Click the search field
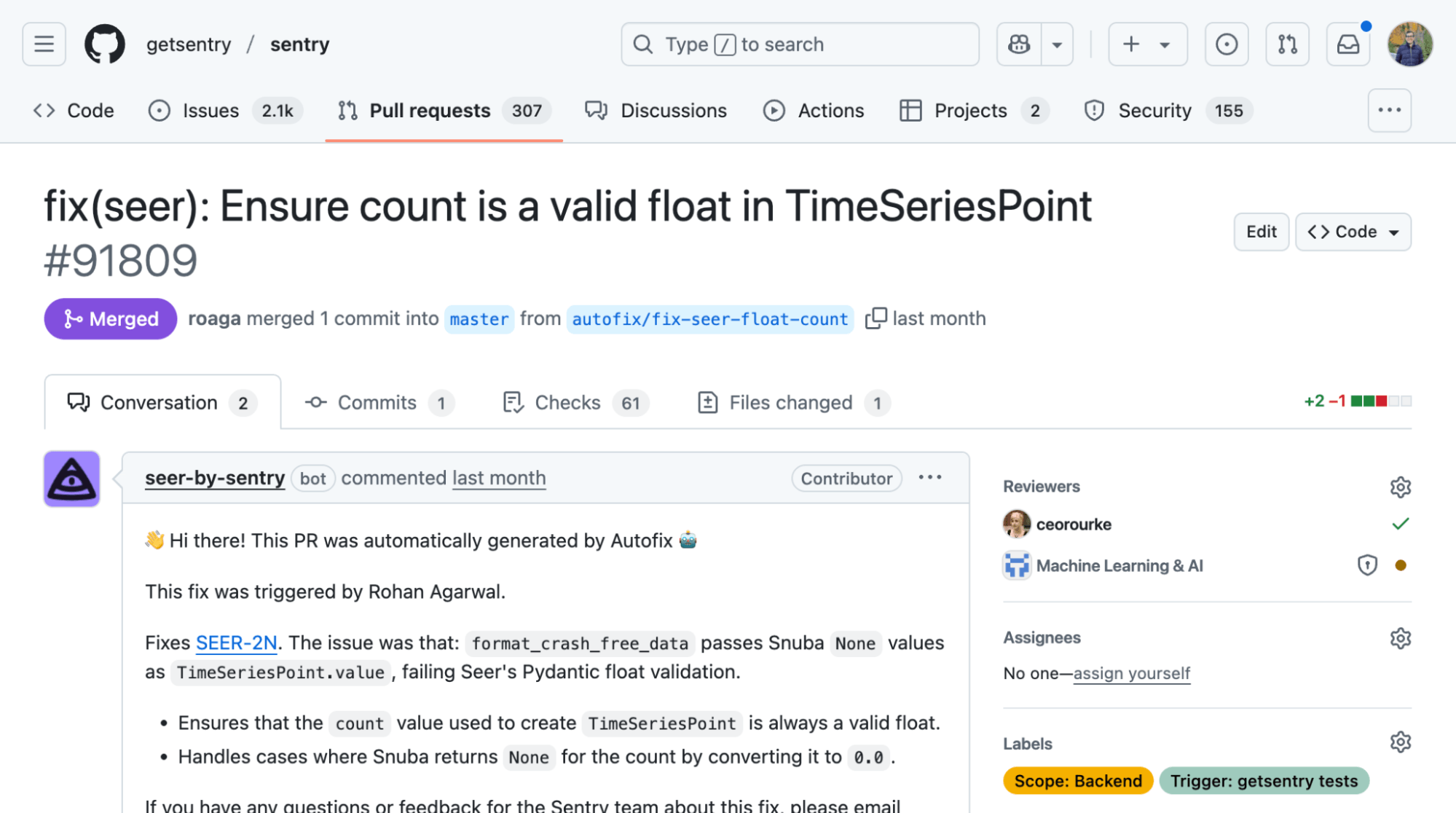 800,44
